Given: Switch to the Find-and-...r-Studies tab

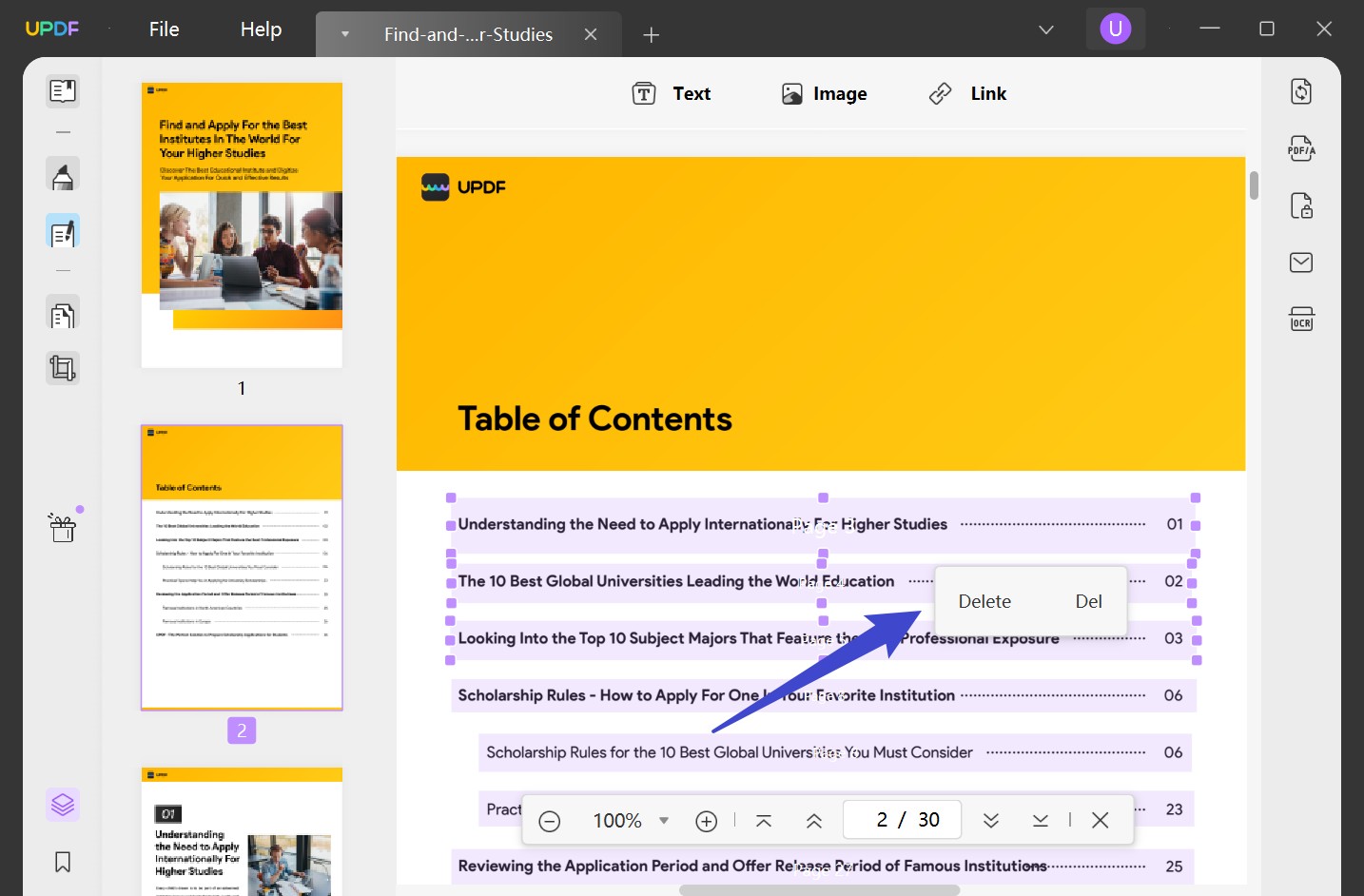Looking at the screenshot, I should [x=468, y=34].
